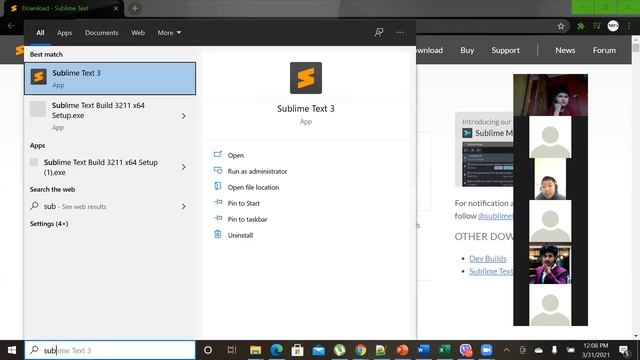Open Mail app from taskbar

click(318, 350)
